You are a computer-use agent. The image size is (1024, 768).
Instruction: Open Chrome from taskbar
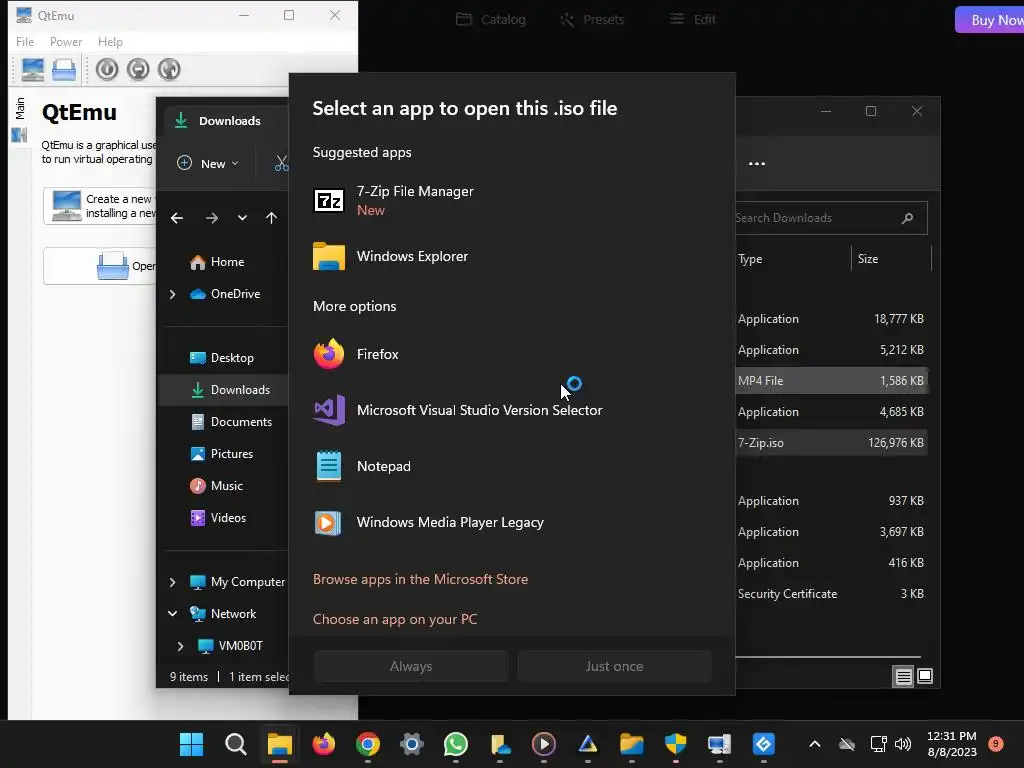point(368,744)
